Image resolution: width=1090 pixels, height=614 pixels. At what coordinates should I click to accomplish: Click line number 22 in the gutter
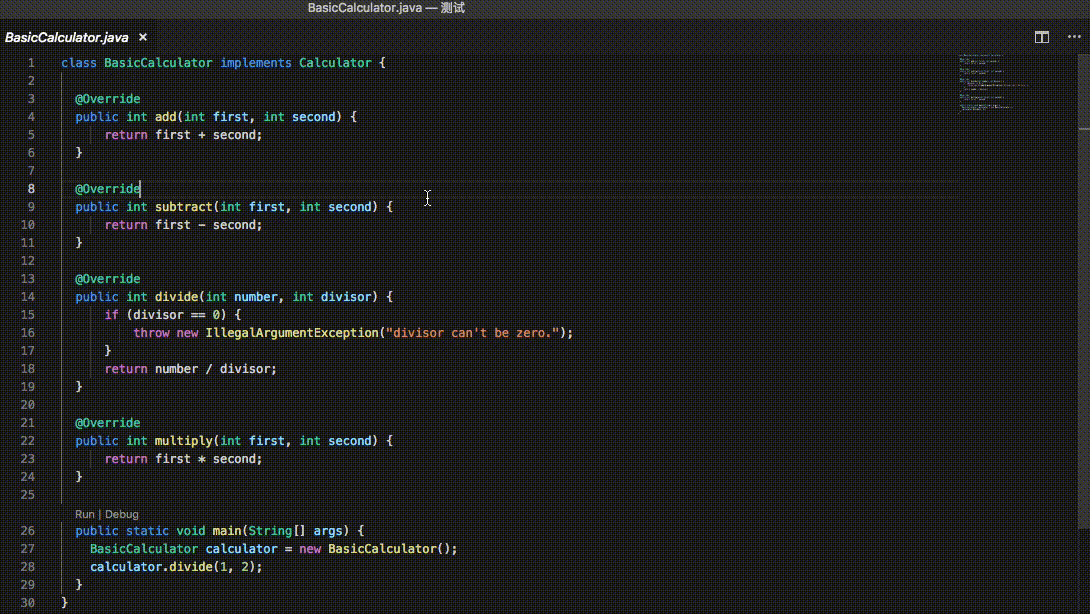coord(27,441)
